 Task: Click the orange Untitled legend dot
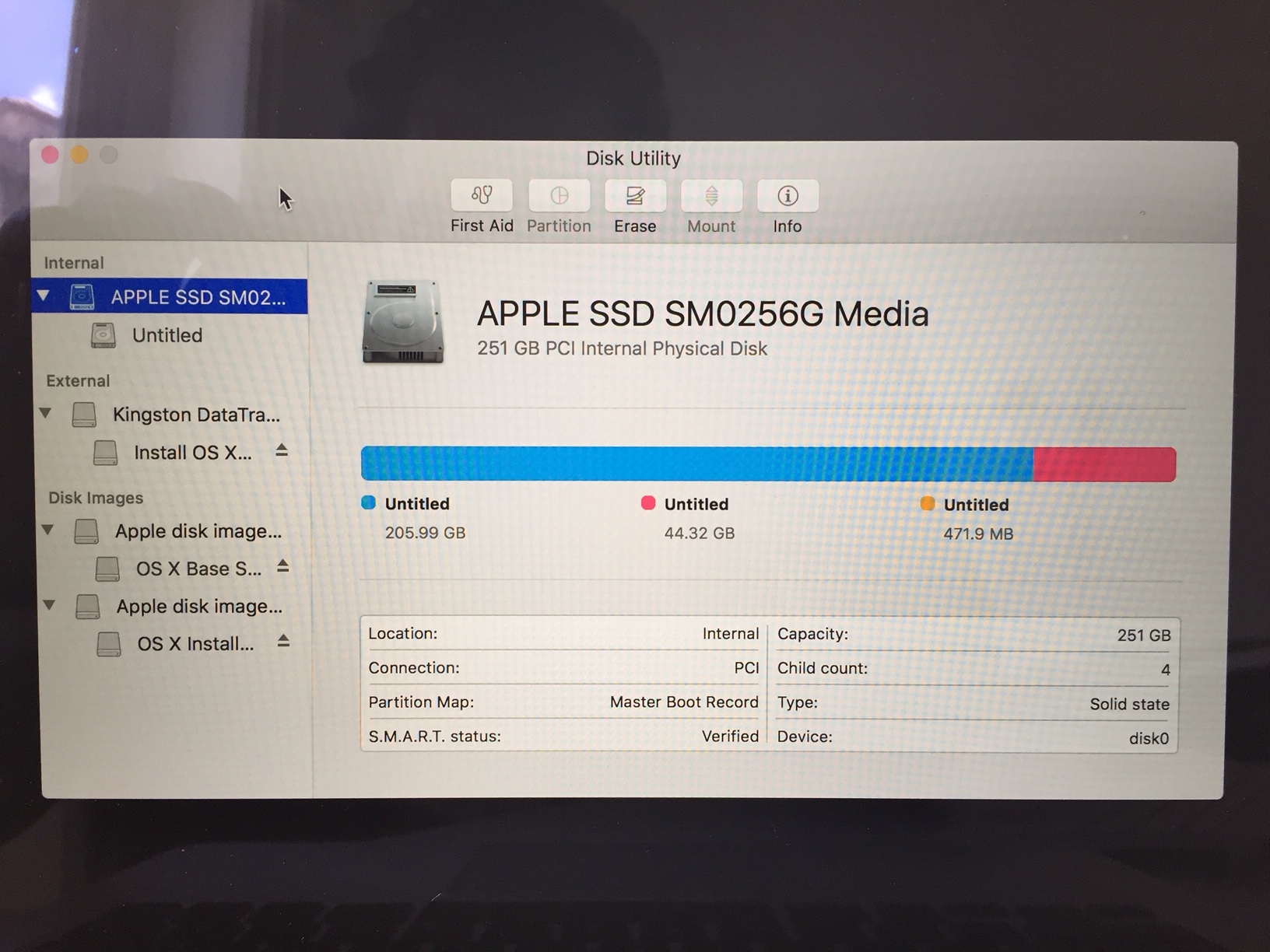[x=928, y=503]
